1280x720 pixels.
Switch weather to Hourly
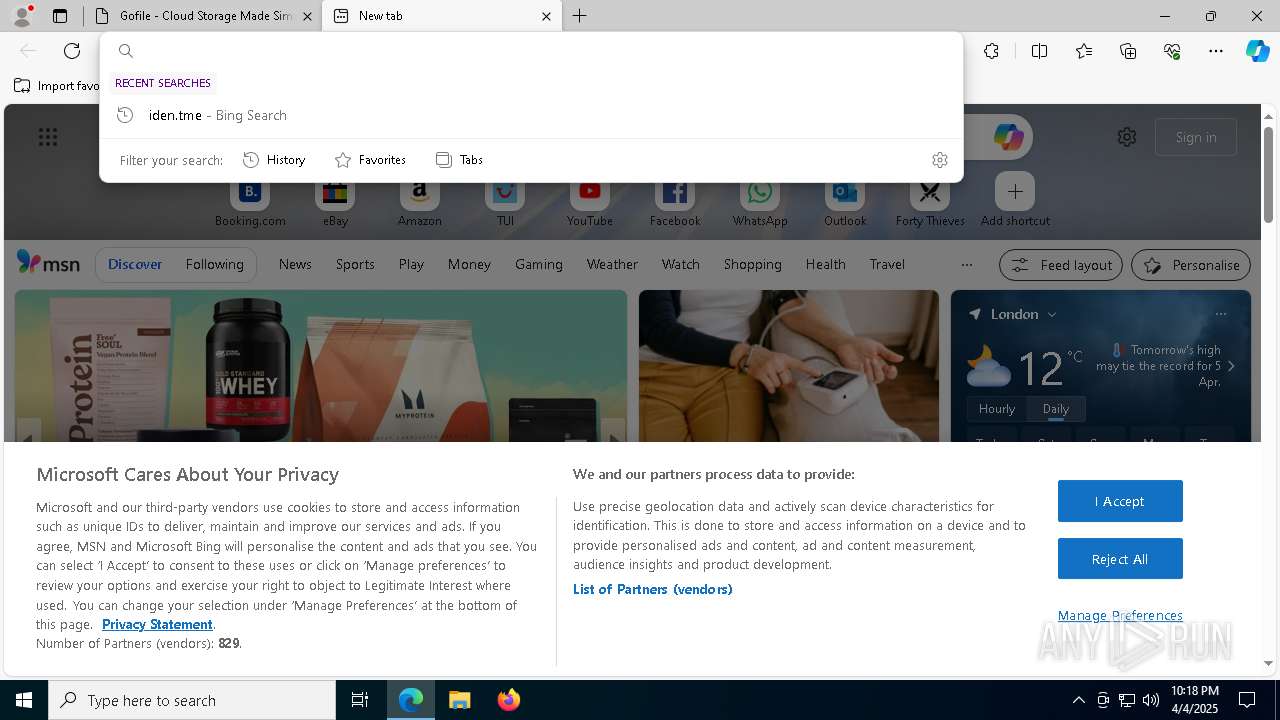coord(996,409)
